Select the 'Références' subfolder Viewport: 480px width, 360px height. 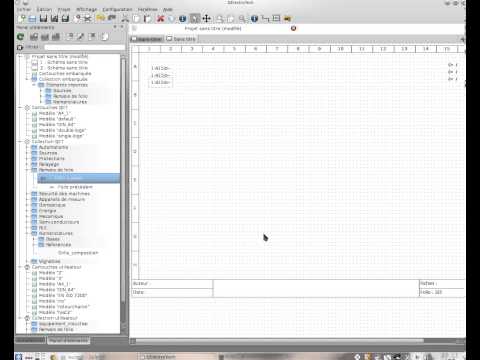coord(58,245)
